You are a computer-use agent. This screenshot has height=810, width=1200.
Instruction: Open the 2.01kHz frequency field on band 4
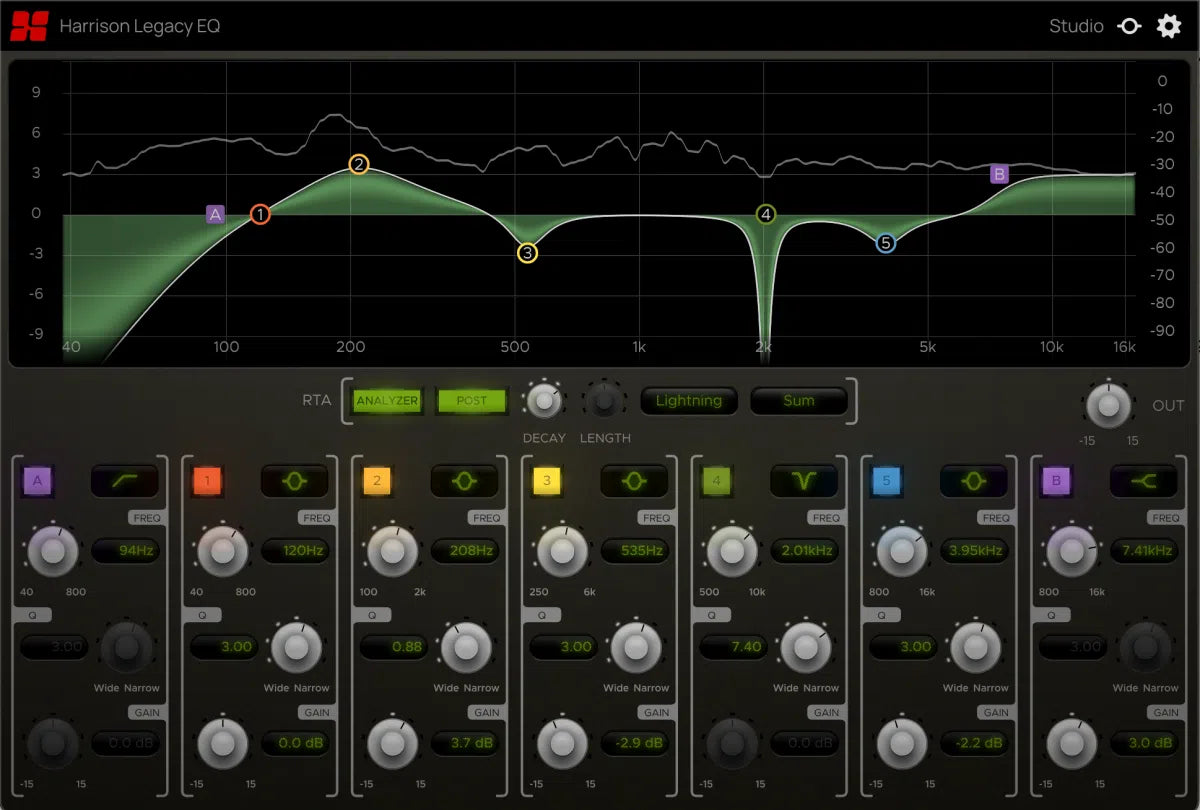pyautogui.click(x=806, y=550)
